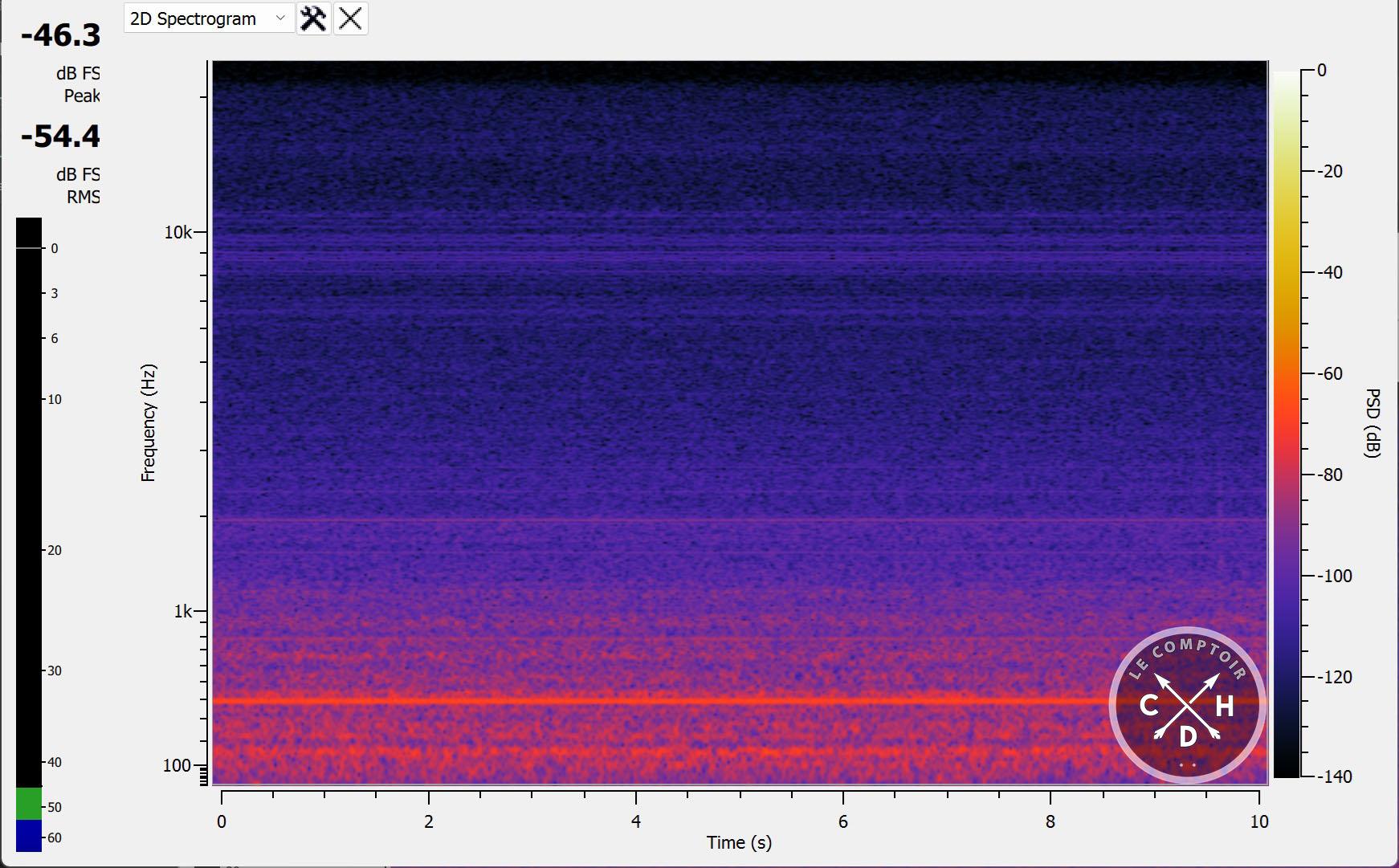Click the -46.3 dB FS peak readout

61,36
